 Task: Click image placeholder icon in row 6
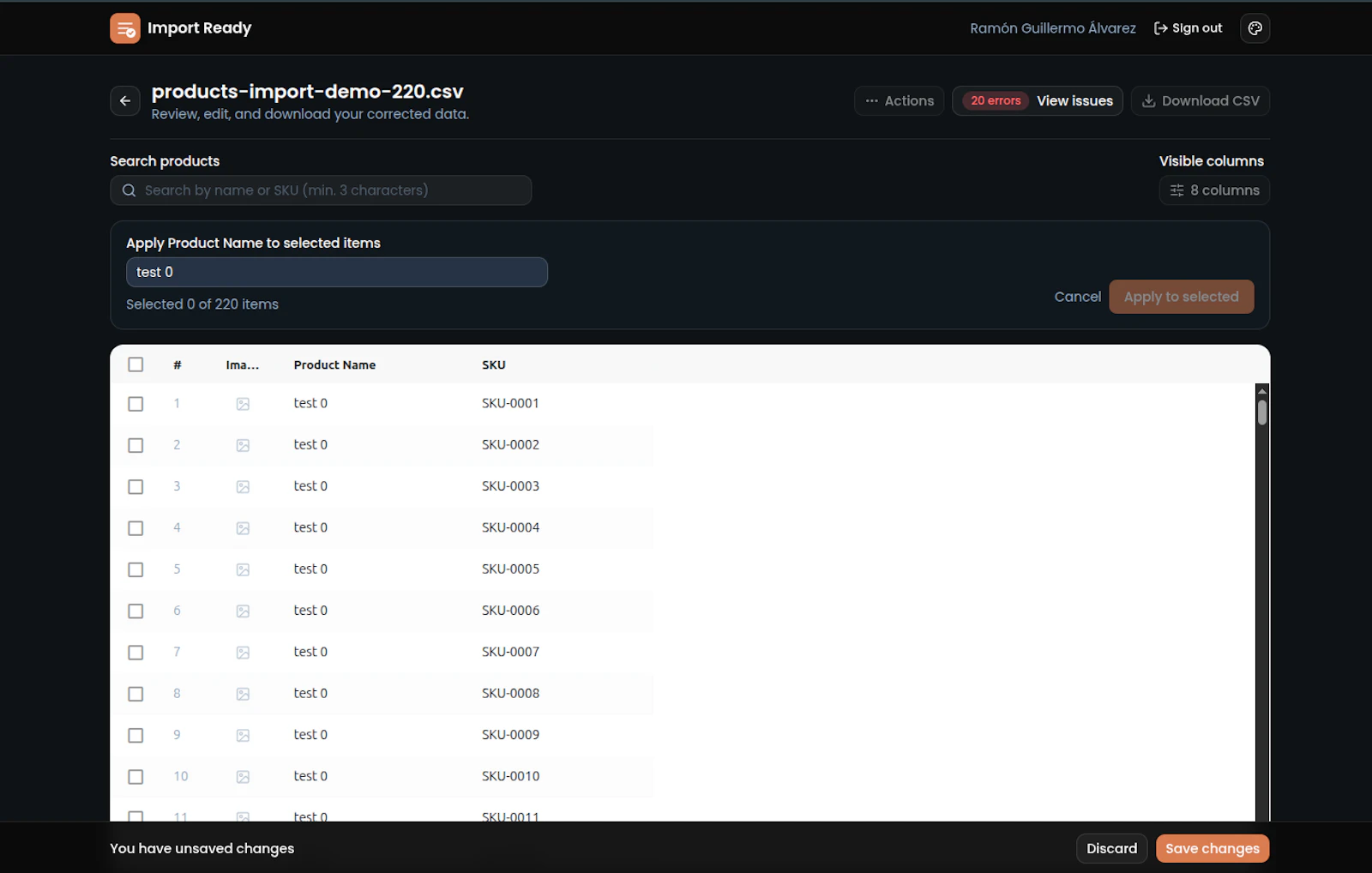click(x=243, y=611)
